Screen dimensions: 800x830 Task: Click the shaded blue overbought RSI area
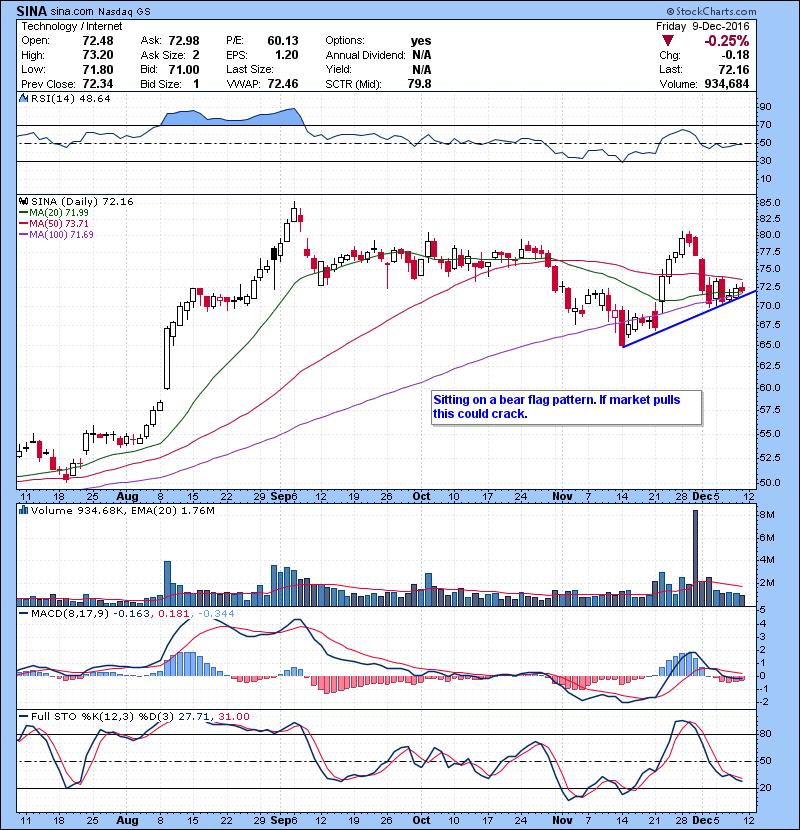(x=231, y=118)
